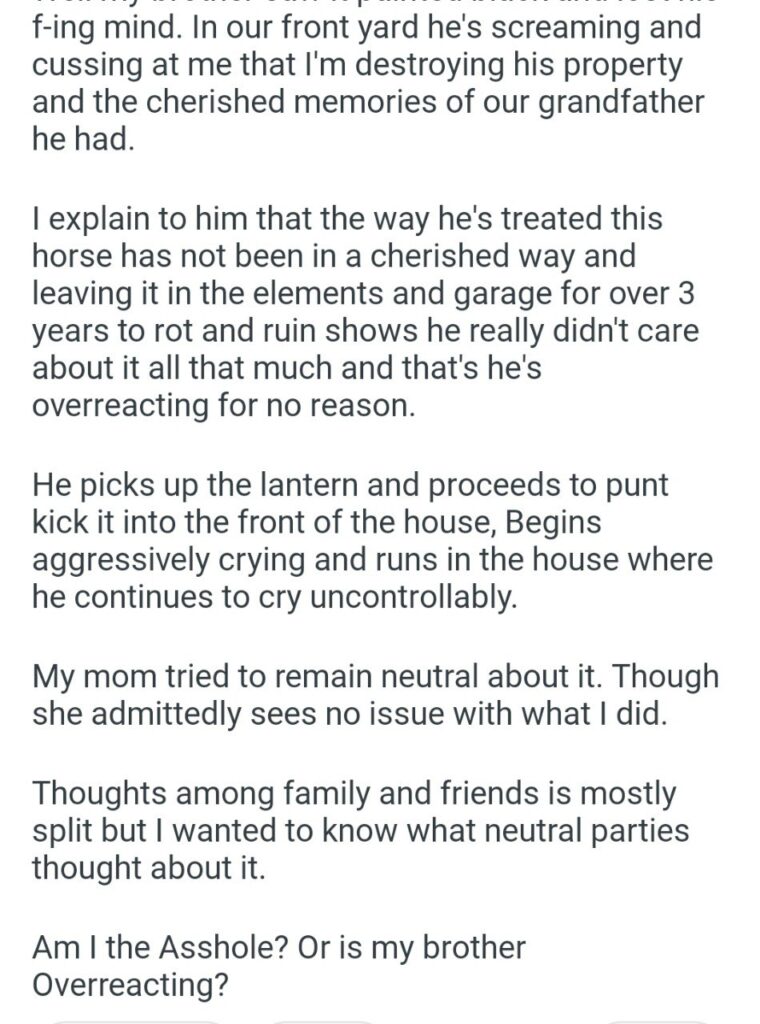Tap the share pill at bottom right
Viewport: 760px width, 1024px height.
pos(655,1019)
